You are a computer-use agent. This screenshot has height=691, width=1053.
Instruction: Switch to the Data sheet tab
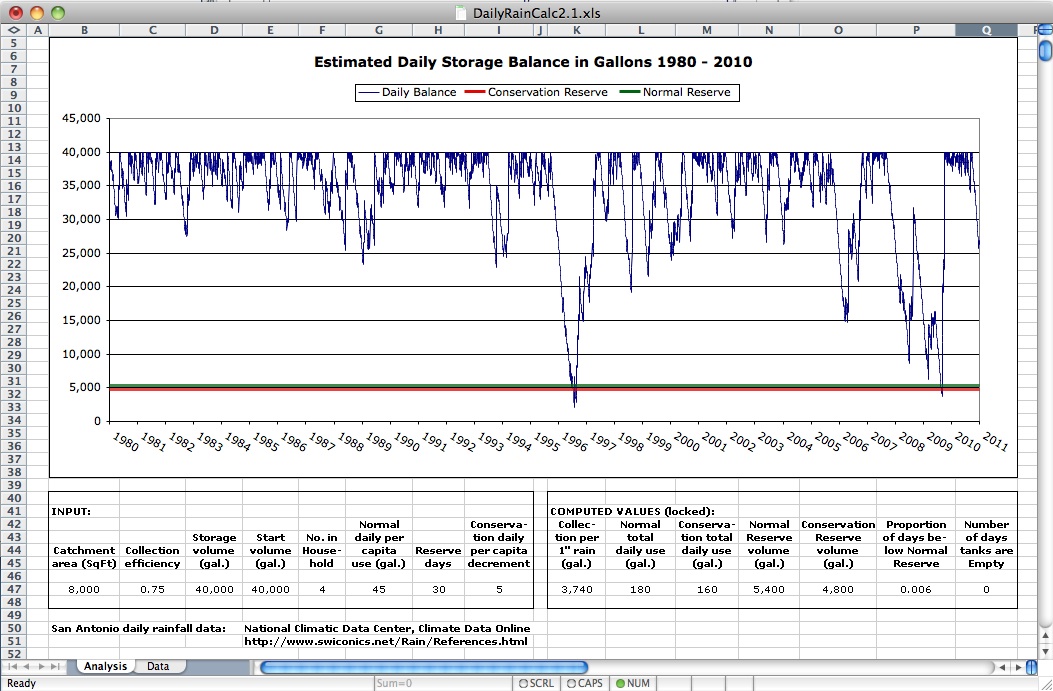158,666
